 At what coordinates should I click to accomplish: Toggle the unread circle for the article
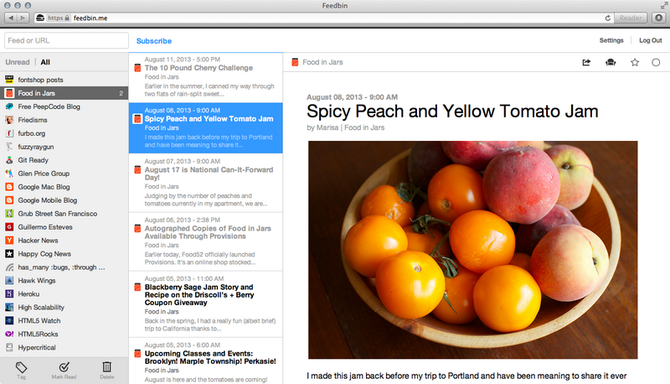[x=655, y=62]
